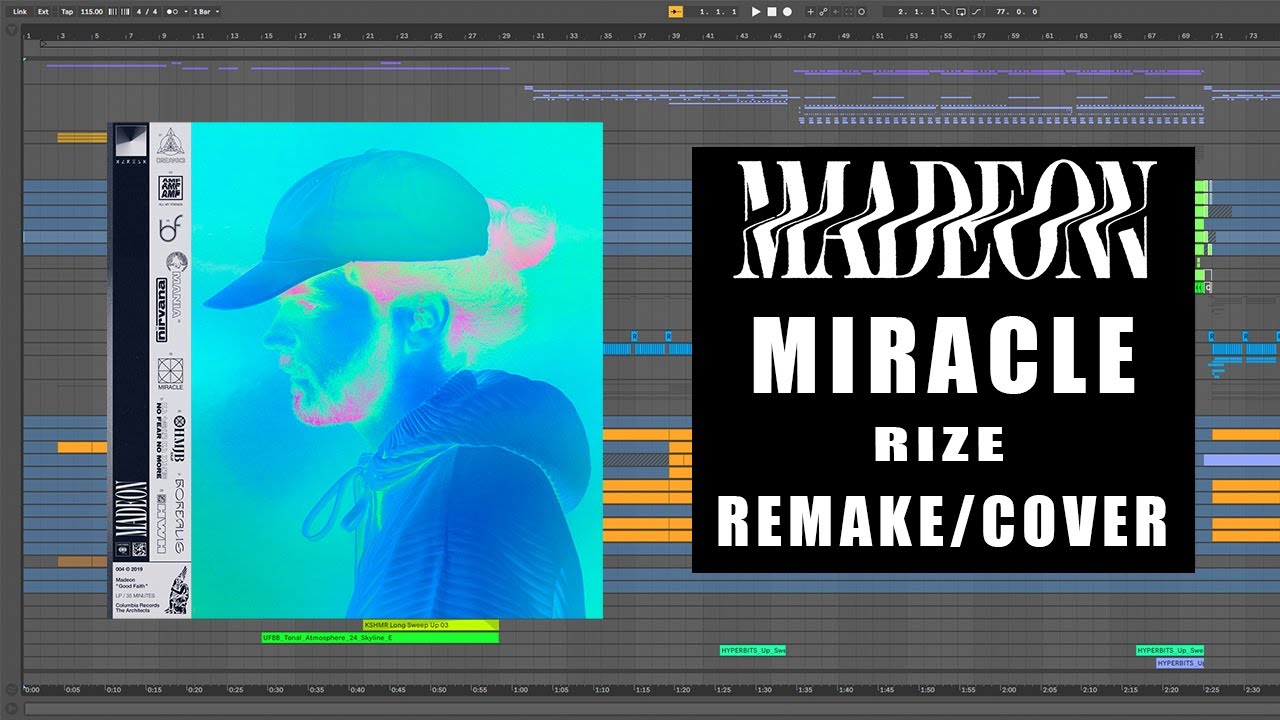Toggle the Ext external sync button
Image resolution: width=1280 pixels, height=720 pixels.
coord(43,12)
